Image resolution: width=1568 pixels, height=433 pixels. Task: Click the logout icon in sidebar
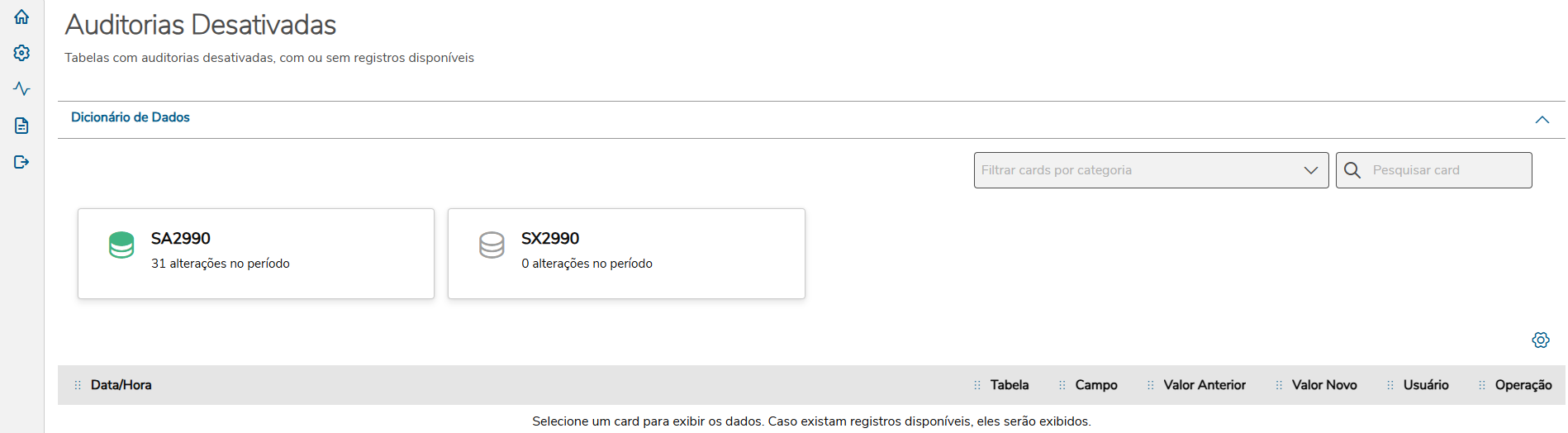[21, 162]
